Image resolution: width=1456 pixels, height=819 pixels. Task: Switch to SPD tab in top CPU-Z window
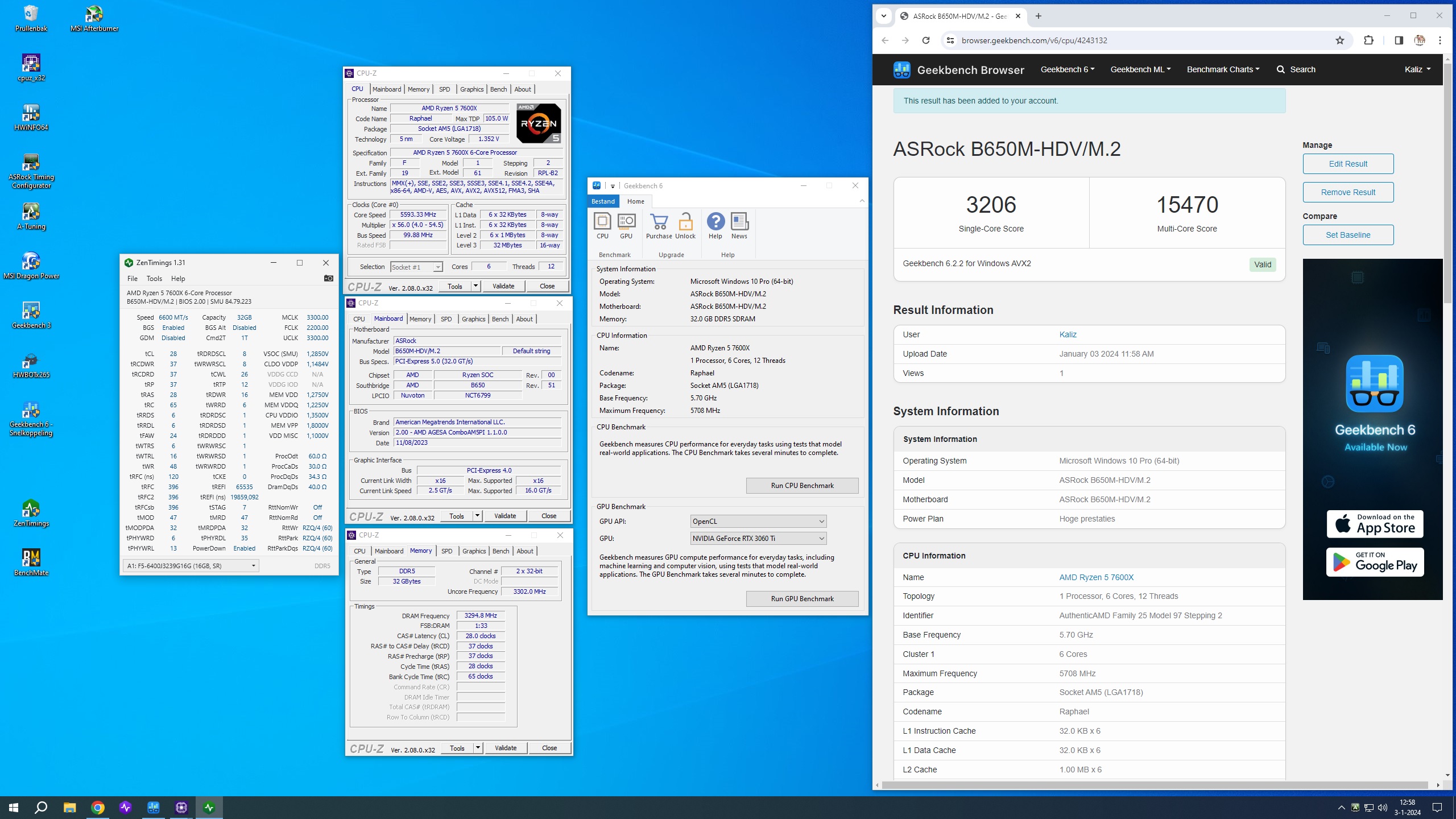445,89
